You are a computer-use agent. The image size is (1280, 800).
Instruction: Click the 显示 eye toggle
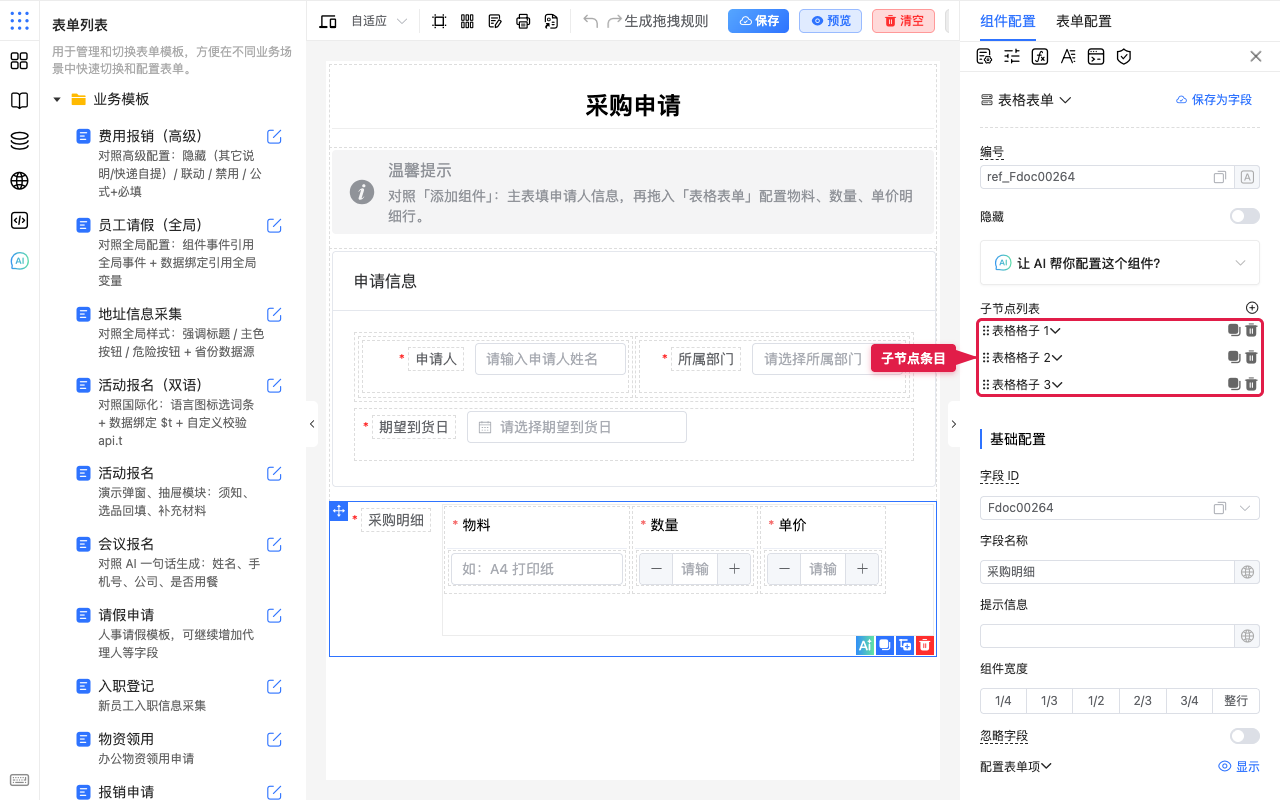1239,767
